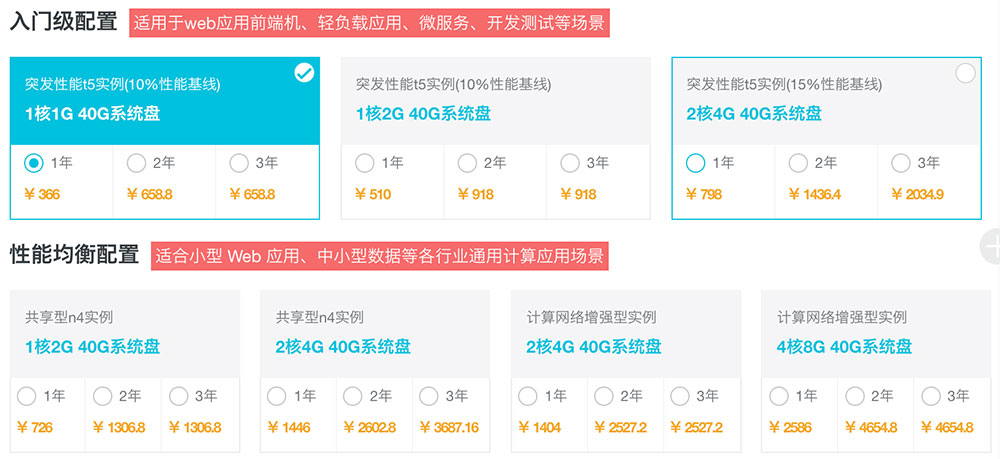The height and width of the screenshot is (459, 1000).
Task: Select the 3年 plan for 4核8G instance
Action: (931, 397)
